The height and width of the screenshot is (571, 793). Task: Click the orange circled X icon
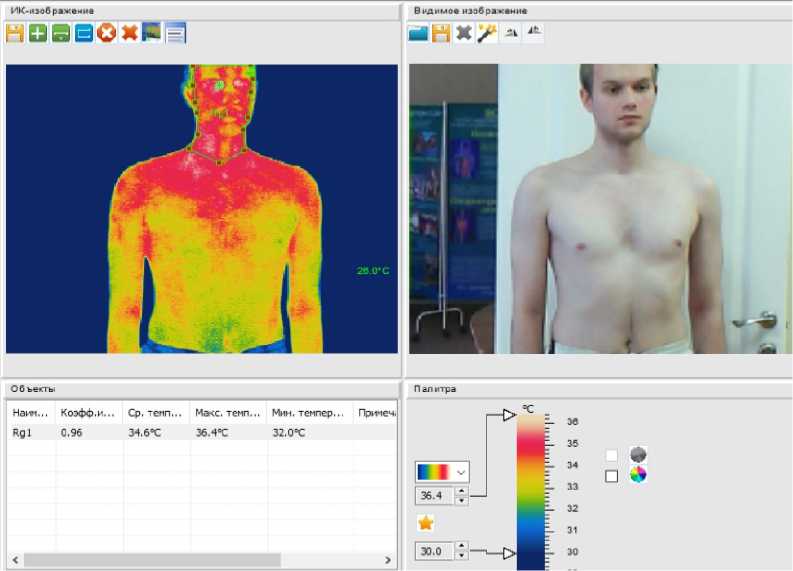click(106, 33)
